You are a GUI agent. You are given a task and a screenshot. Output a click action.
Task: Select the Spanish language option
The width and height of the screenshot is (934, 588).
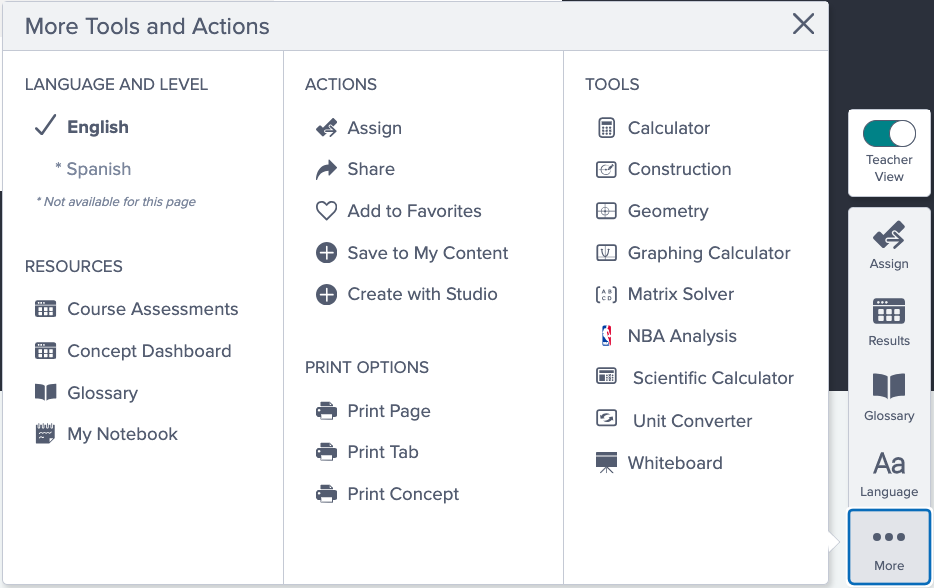point(98,169)
